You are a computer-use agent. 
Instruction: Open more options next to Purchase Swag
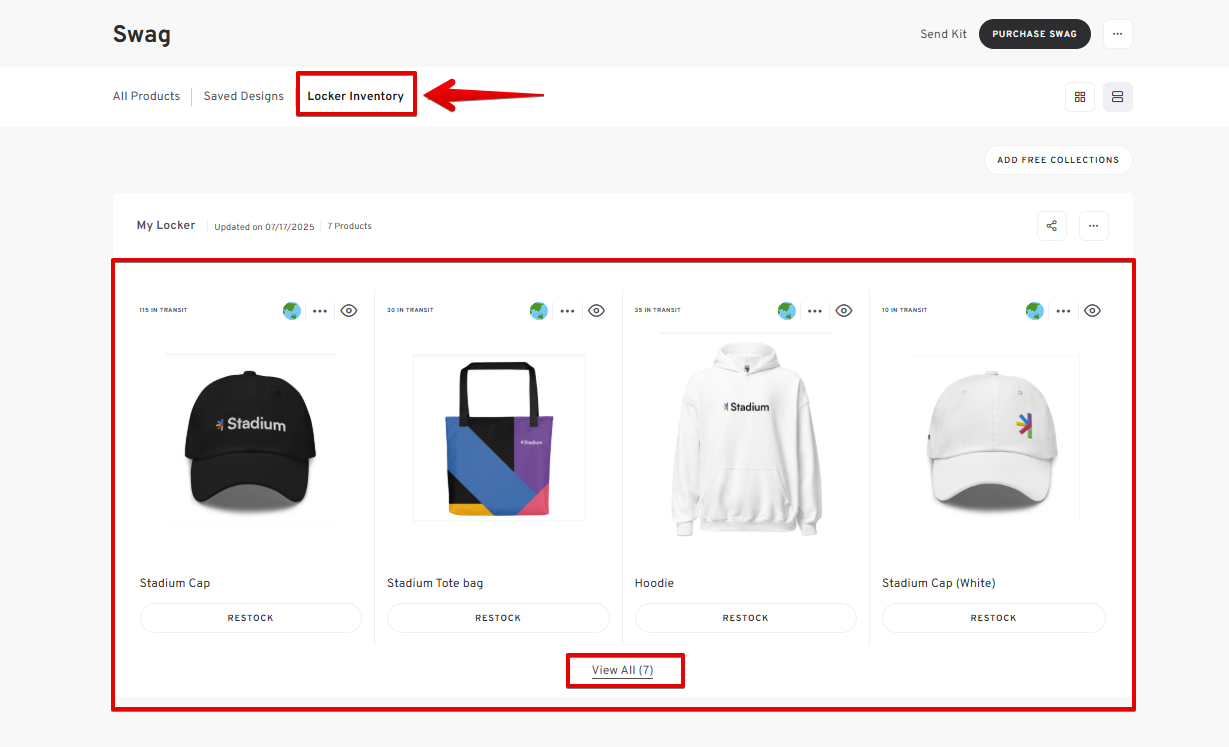[1117, 34]
